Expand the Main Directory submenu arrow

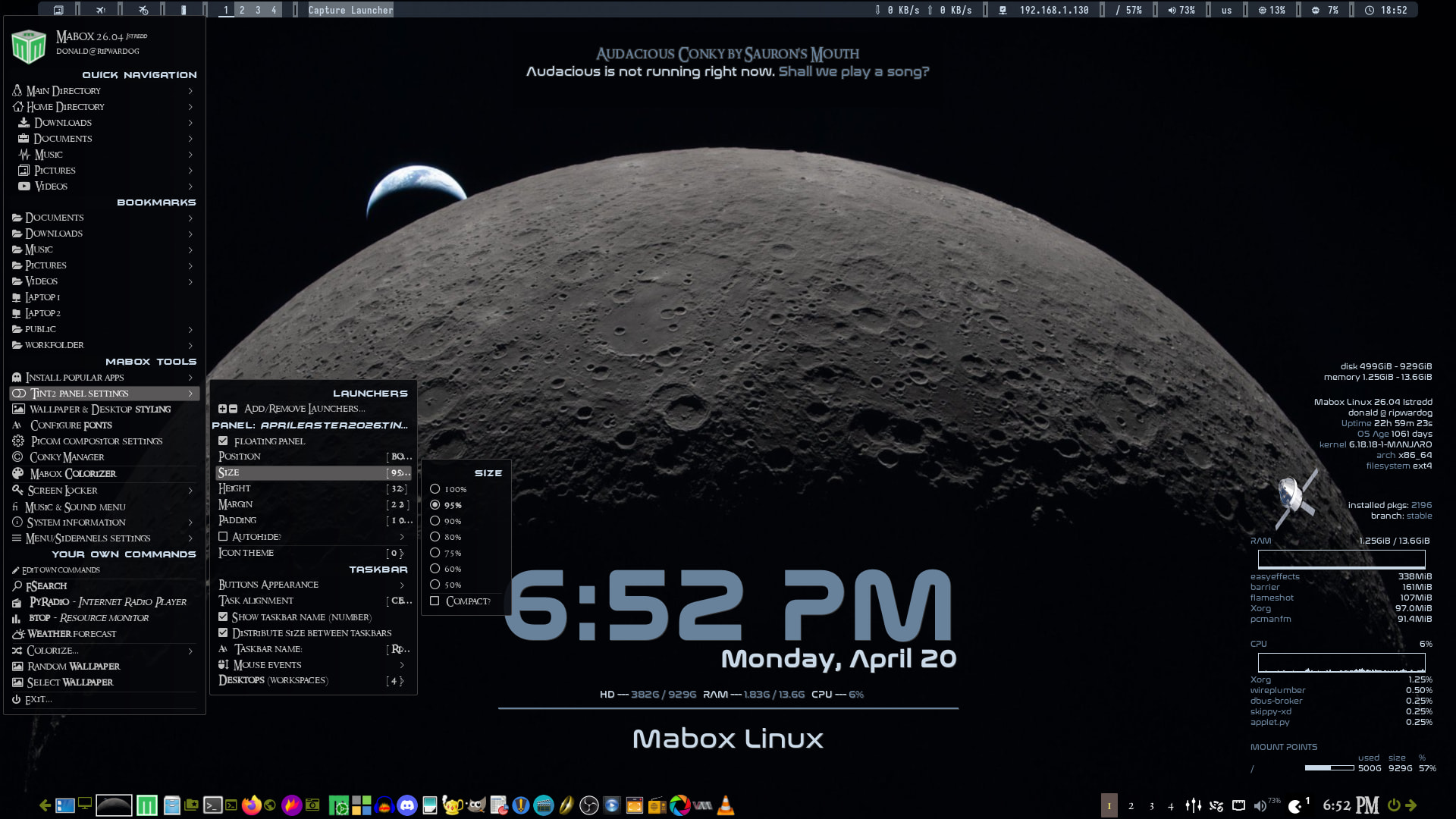190,91
